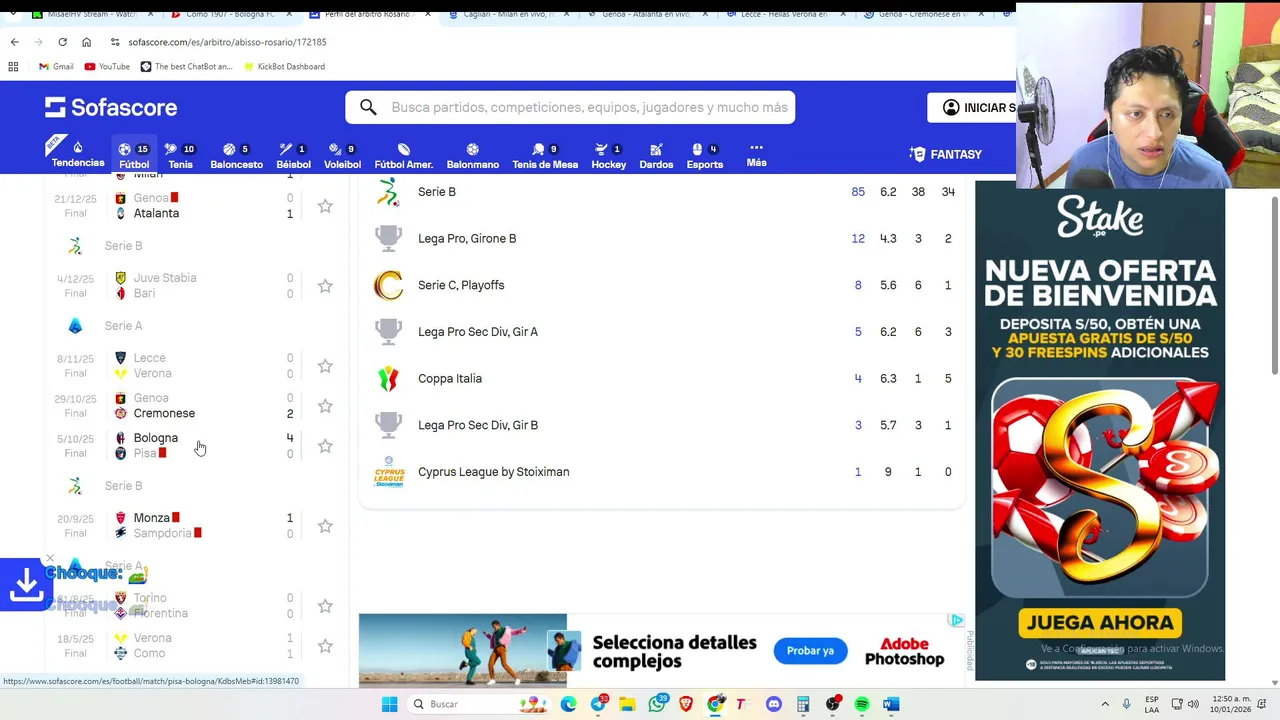The height and width of the screenshot is (720, 1280).
Task: Select the Fútbol sport icon
Action: (x=134, y=155)
